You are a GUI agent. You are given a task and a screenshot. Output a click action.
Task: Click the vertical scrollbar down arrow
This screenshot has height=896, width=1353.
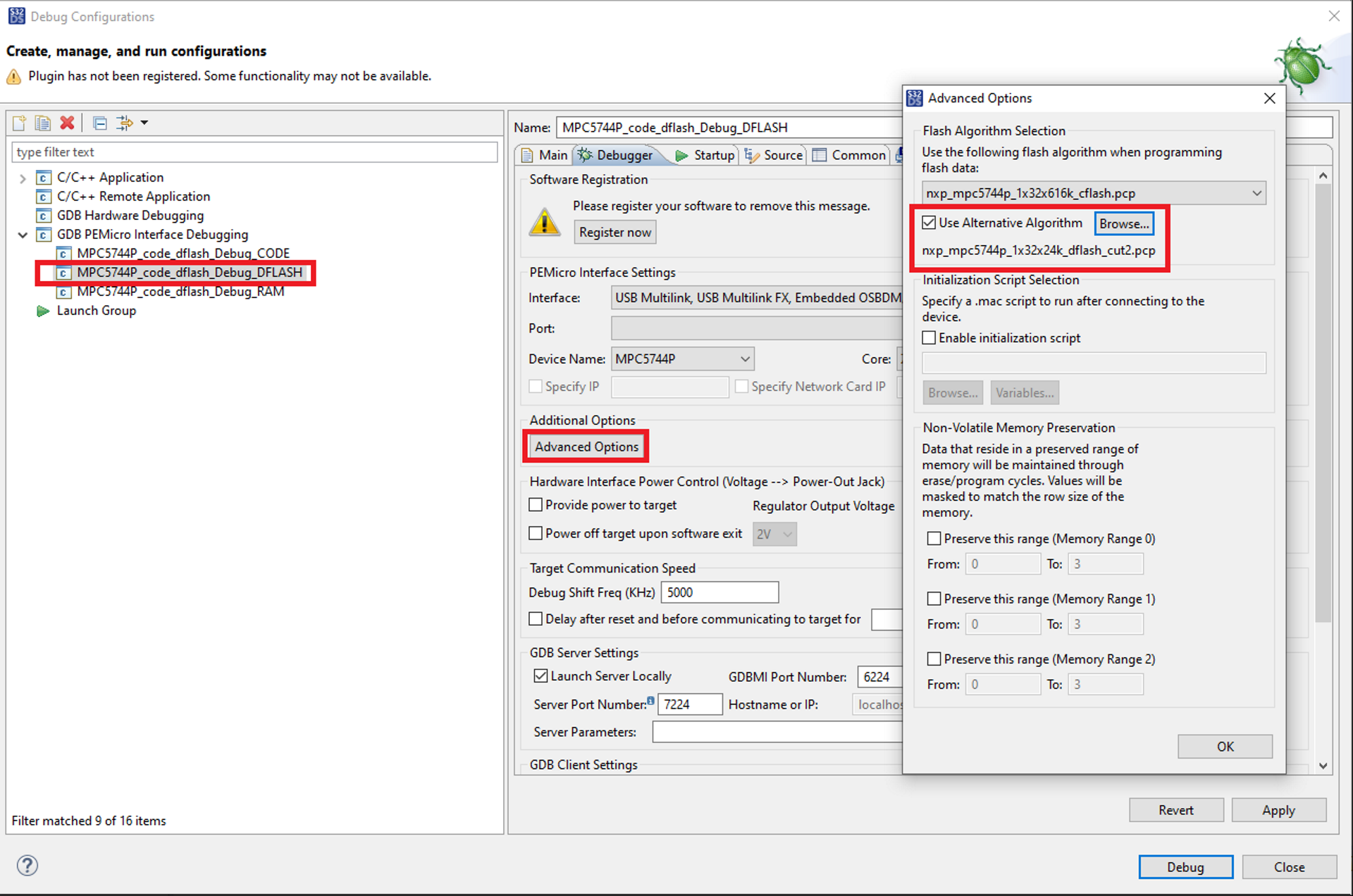[x=1323, y=766]
